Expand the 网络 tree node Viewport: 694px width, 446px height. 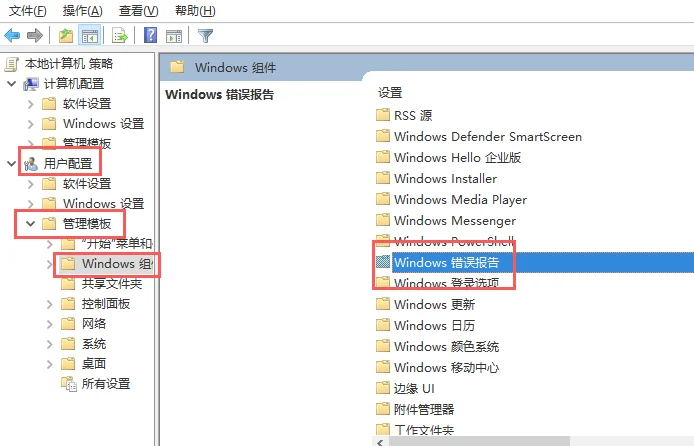click(50, 324)
